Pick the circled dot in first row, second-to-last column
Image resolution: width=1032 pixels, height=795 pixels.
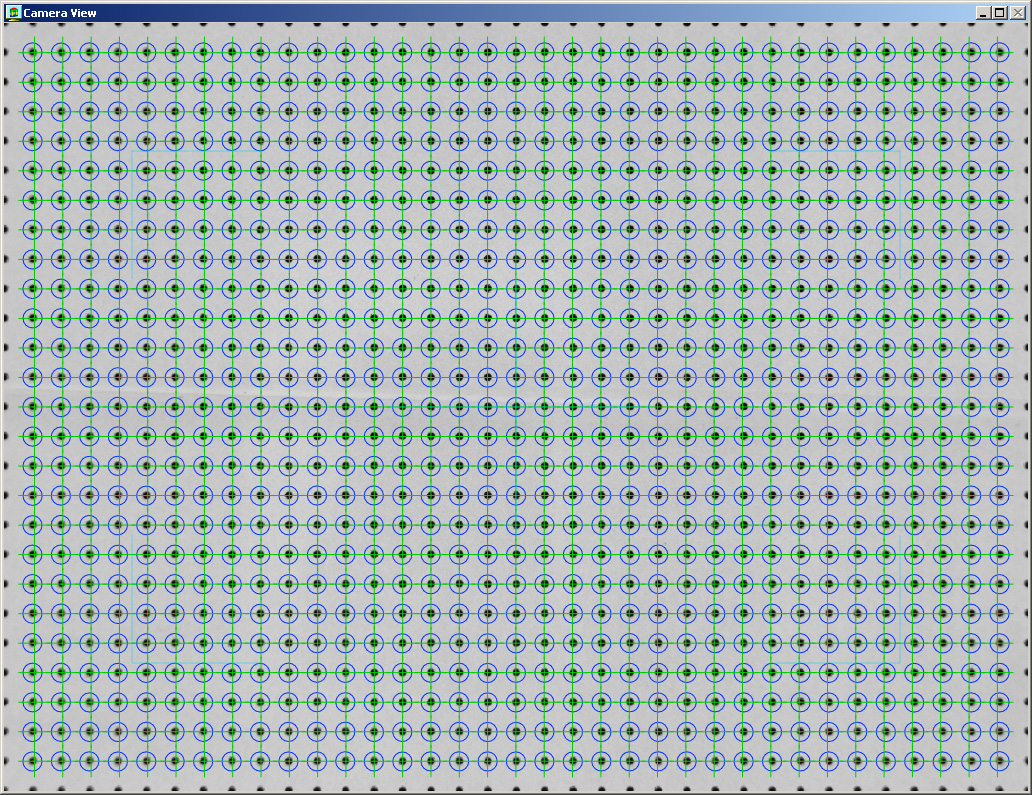(x=971, y=53)
